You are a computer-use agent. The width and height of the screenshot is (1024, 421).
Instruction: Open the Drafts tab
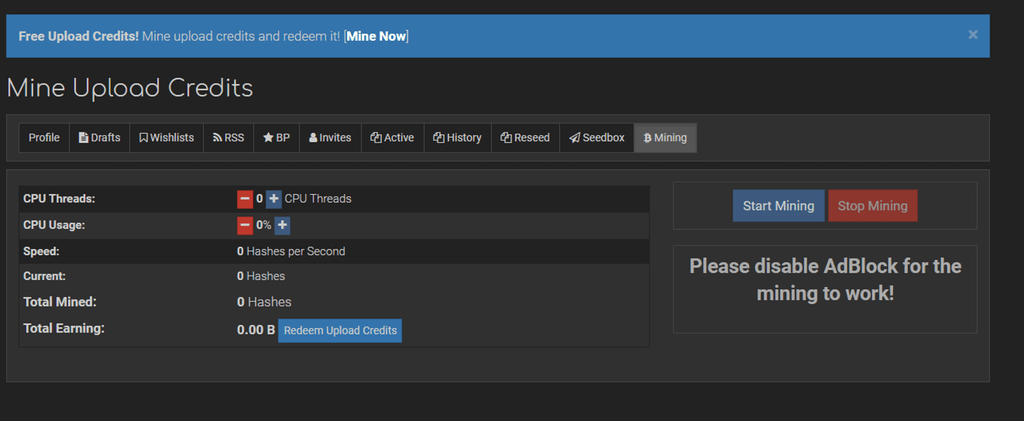tap(99, 138)
